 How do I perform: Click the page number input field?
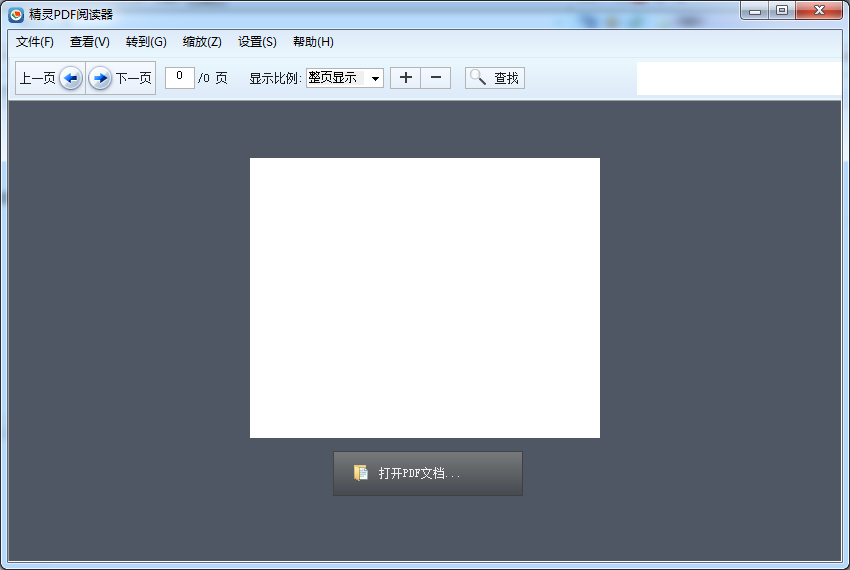(x=179, y=77)
